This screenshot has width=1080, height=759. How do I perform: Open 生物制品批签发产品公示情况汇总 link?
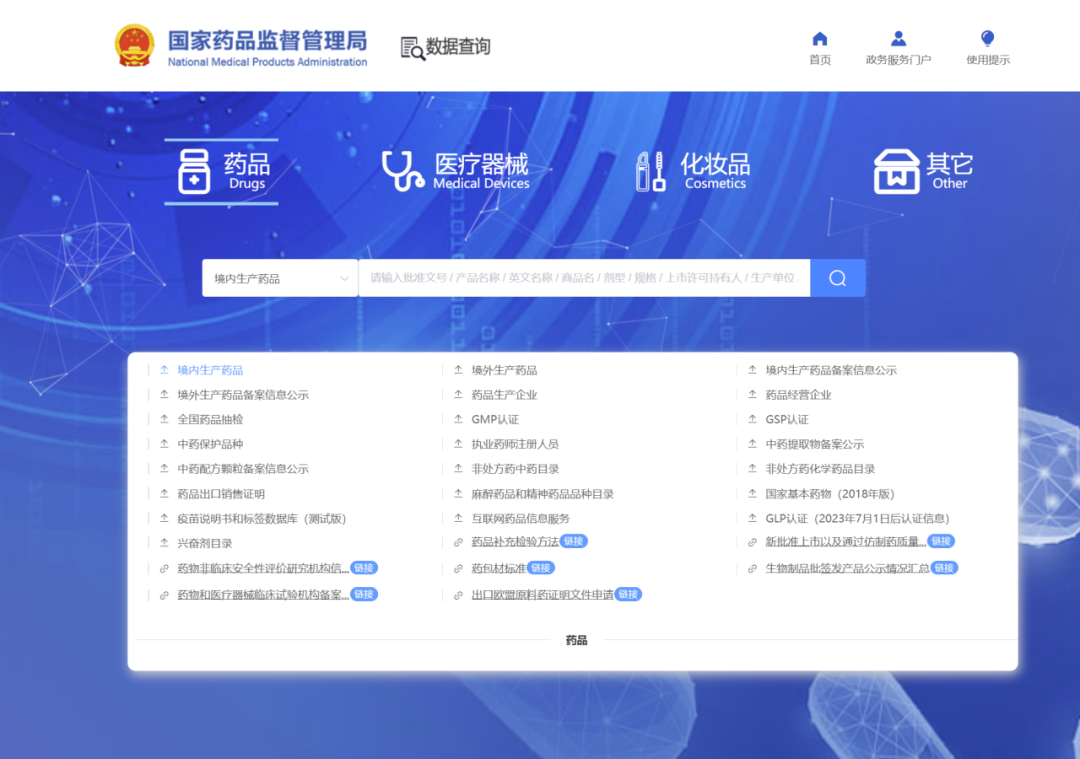[x=848, y=568]
